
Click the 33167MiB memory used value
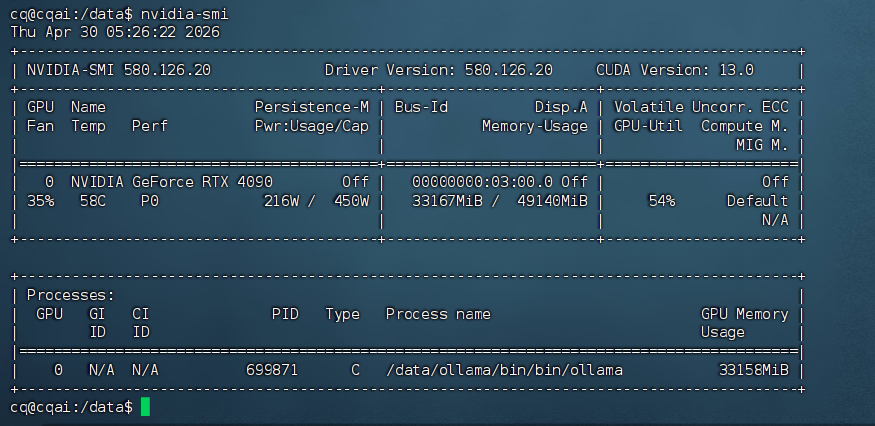tap(448, 201)
